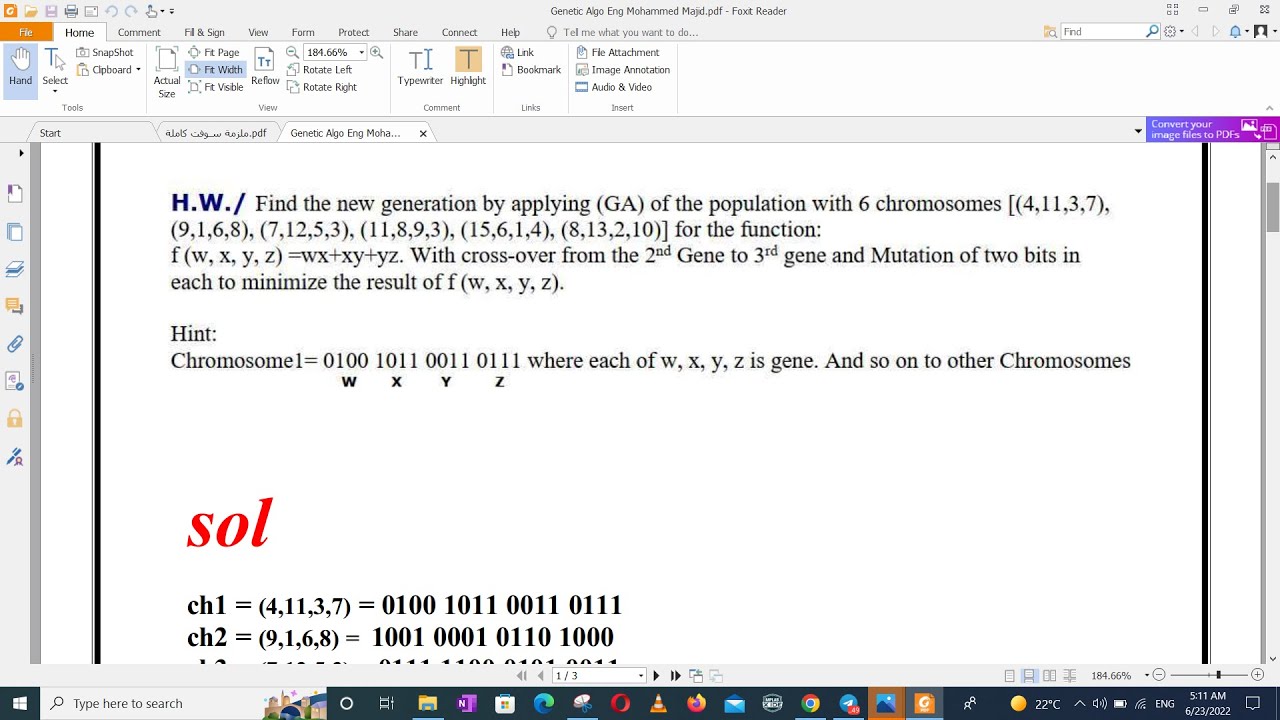Viewport: 1280px width, 720px height.
Task: Insert a File Attachment
Action: tap(617, 52)
